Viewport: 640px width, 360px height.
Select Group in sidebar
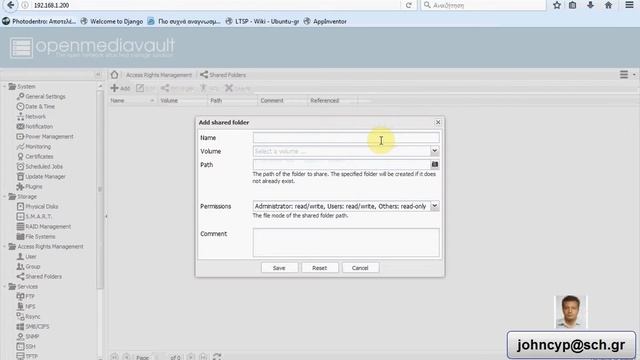pos(28,267)
